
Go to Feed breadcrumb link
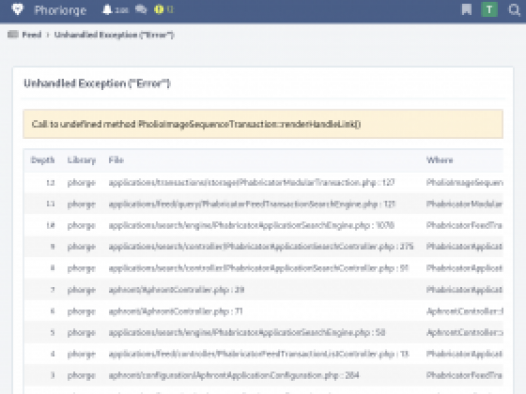(32, 35)
